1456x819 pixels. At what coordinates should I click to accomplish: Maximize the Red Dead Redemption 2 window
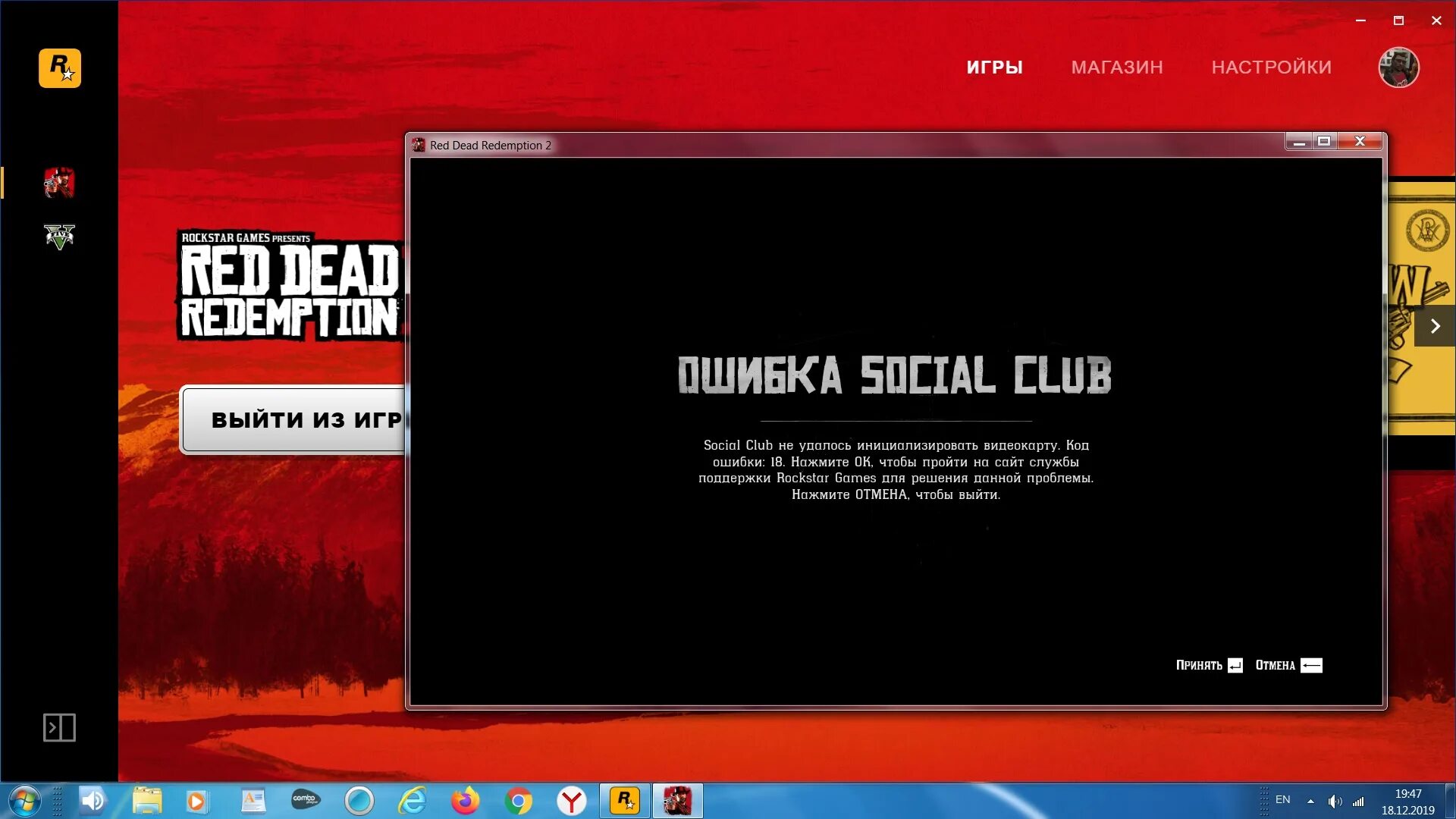[x=1324, y=142]
